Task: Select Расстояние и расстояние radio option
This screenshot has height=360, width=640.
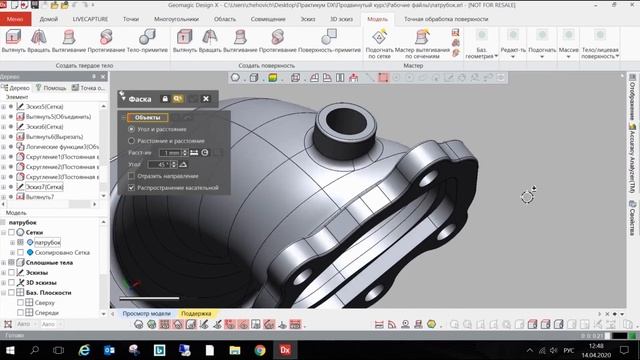Action: tap(131, 141)
